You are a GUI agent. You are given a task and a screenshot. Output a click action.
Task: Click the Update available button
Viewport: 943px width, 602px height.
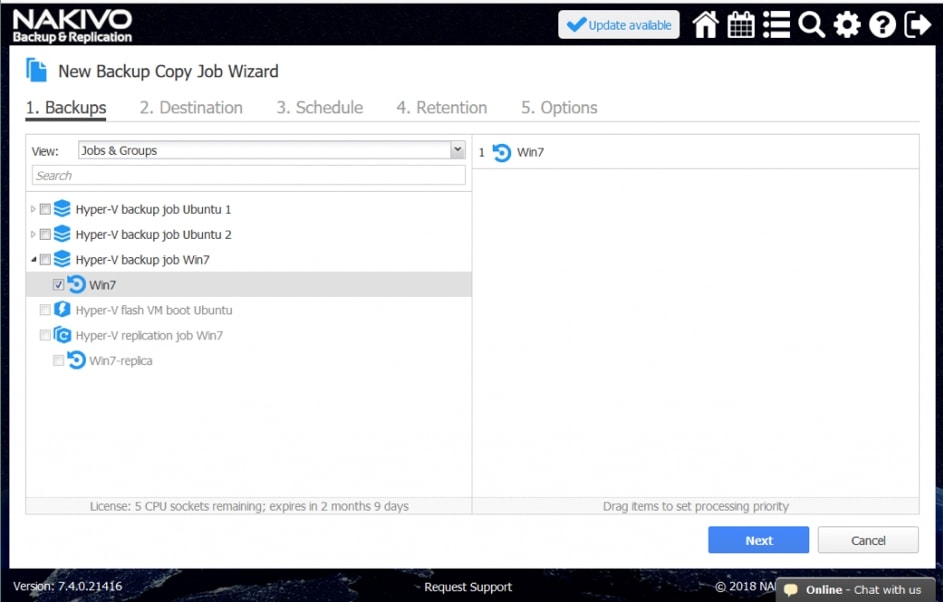618,25
